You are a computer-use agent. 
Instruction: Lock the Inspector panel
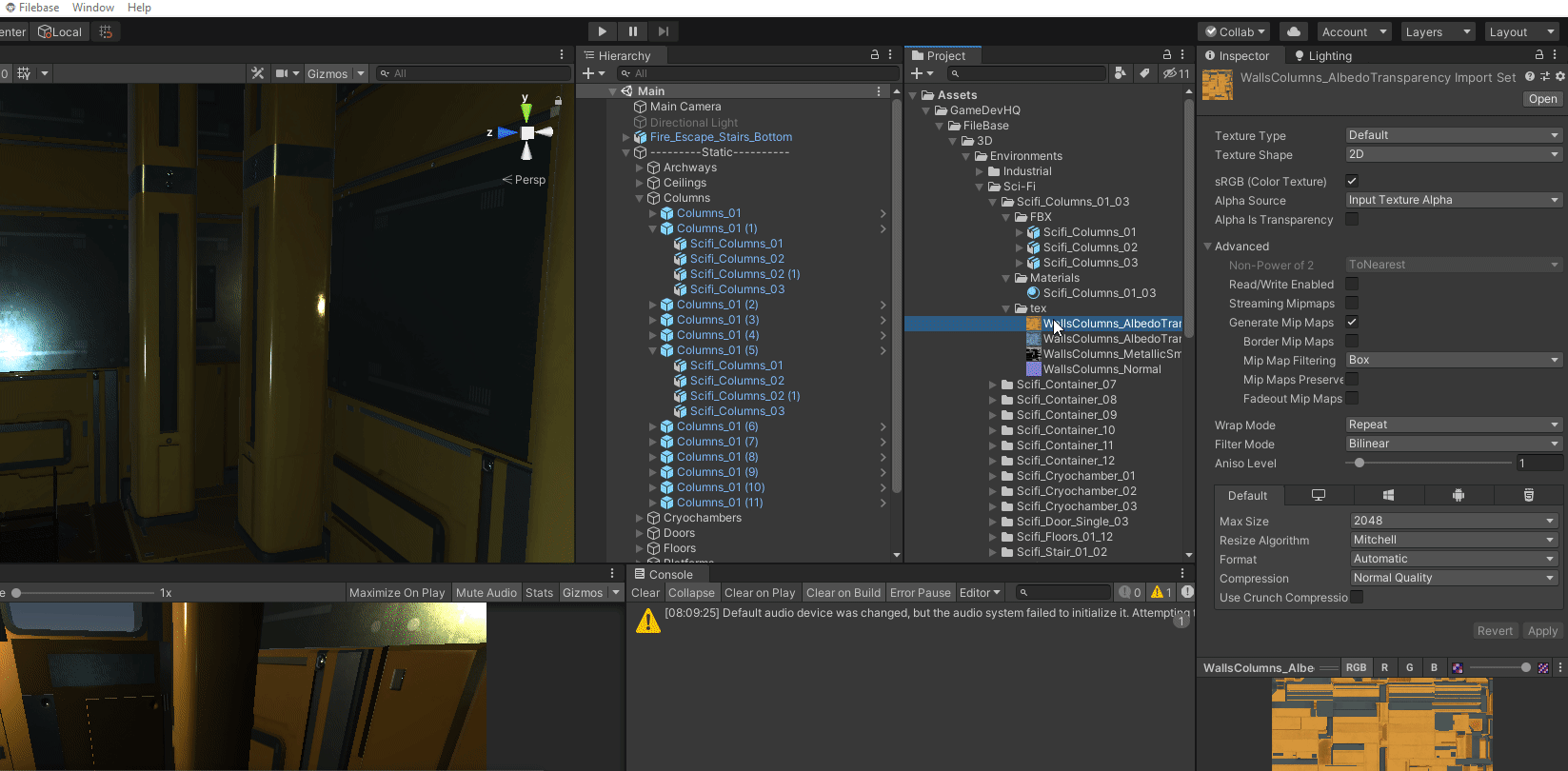[1538, 55]
